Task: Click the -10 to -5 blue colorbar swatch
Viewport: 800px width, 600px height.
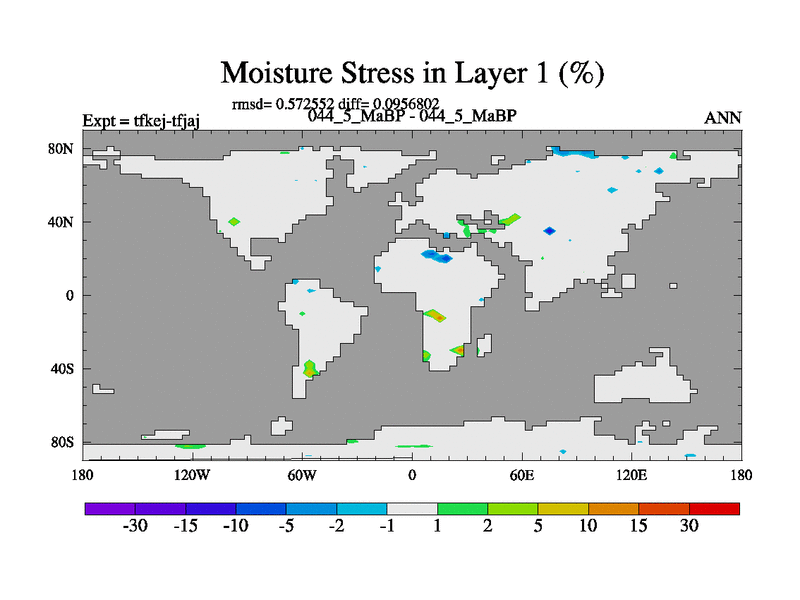Action: (x=261, y=509)
